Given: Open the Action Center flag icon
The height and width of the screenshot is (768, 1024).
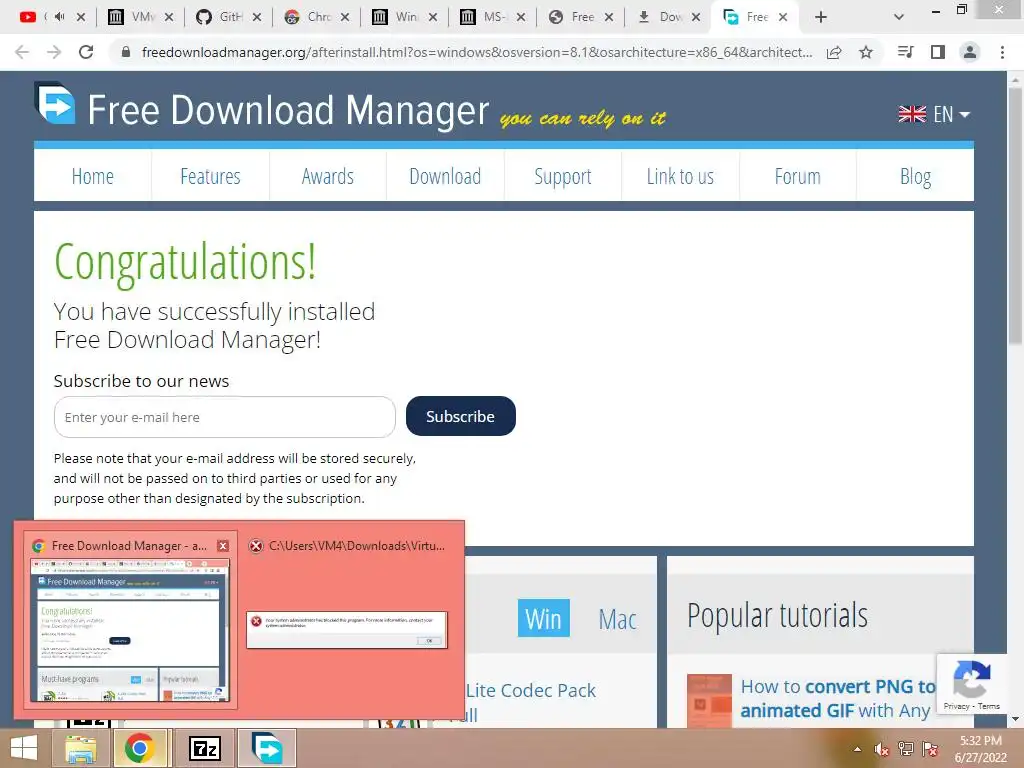Looking at the screenshot, I should (x=930, y=749).
